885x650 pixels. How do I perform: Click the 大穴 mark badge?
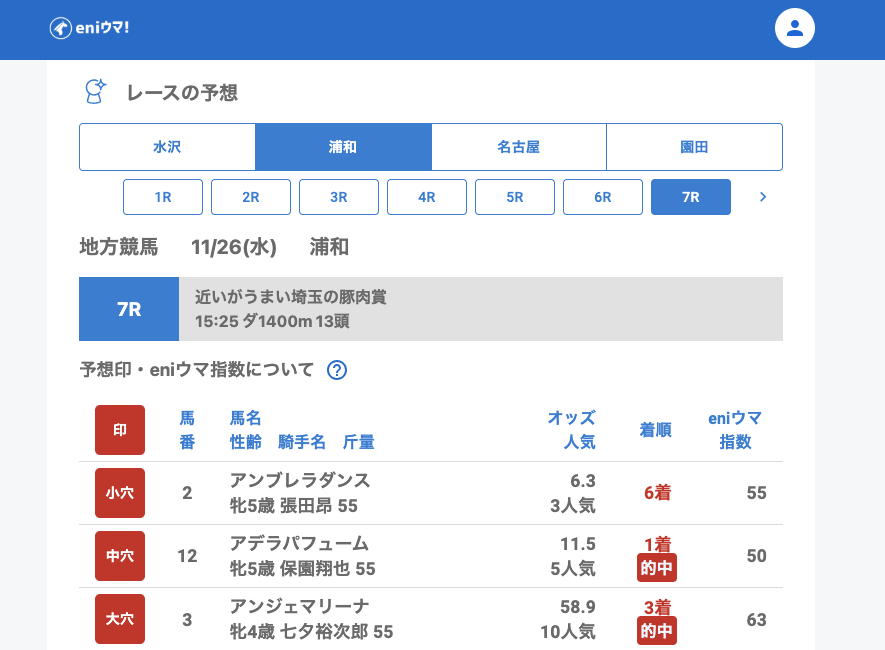click(x=120, y=619)
